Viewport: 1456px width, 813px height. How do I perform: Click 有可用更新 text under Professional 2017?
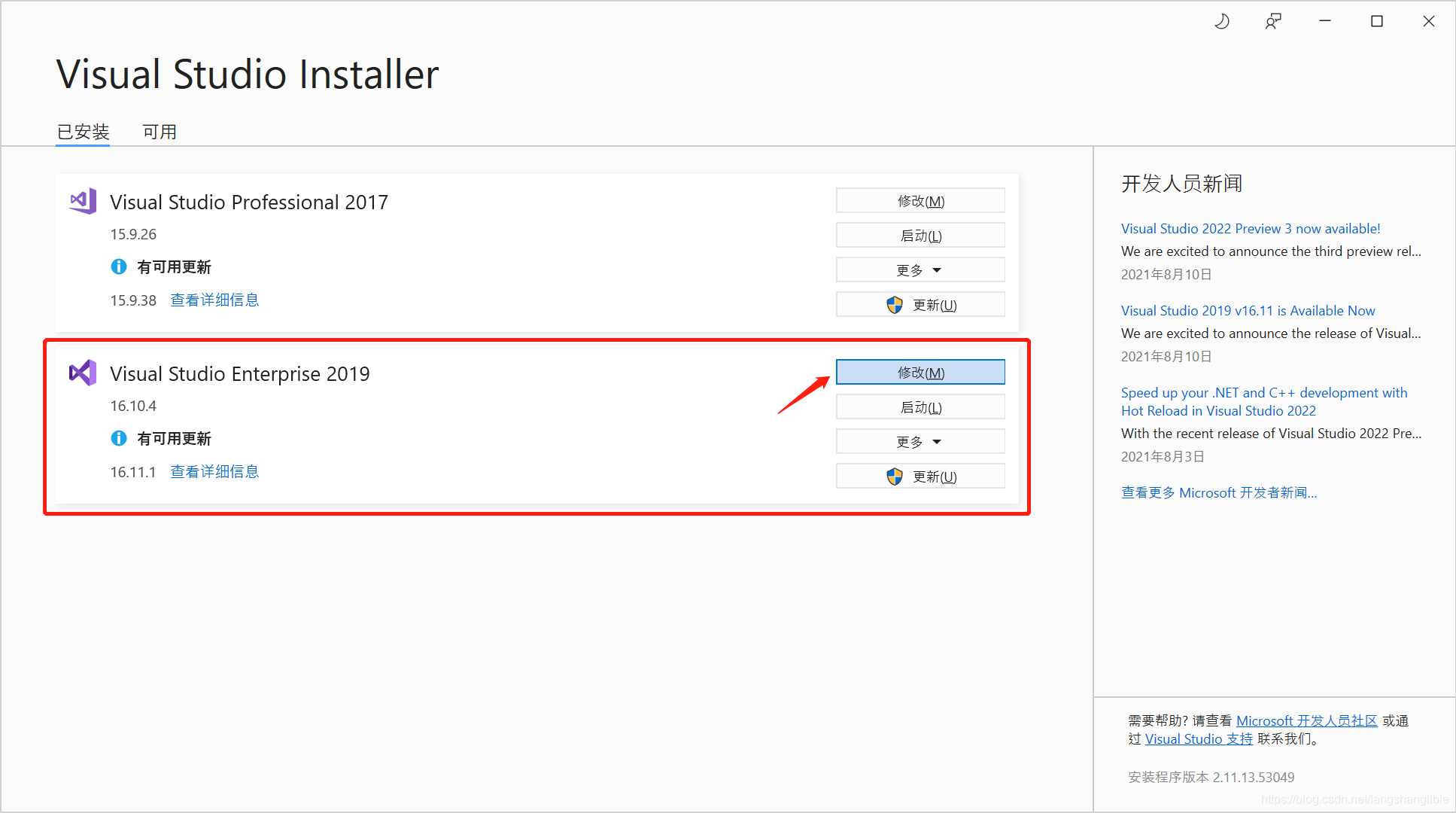(174, 267)
